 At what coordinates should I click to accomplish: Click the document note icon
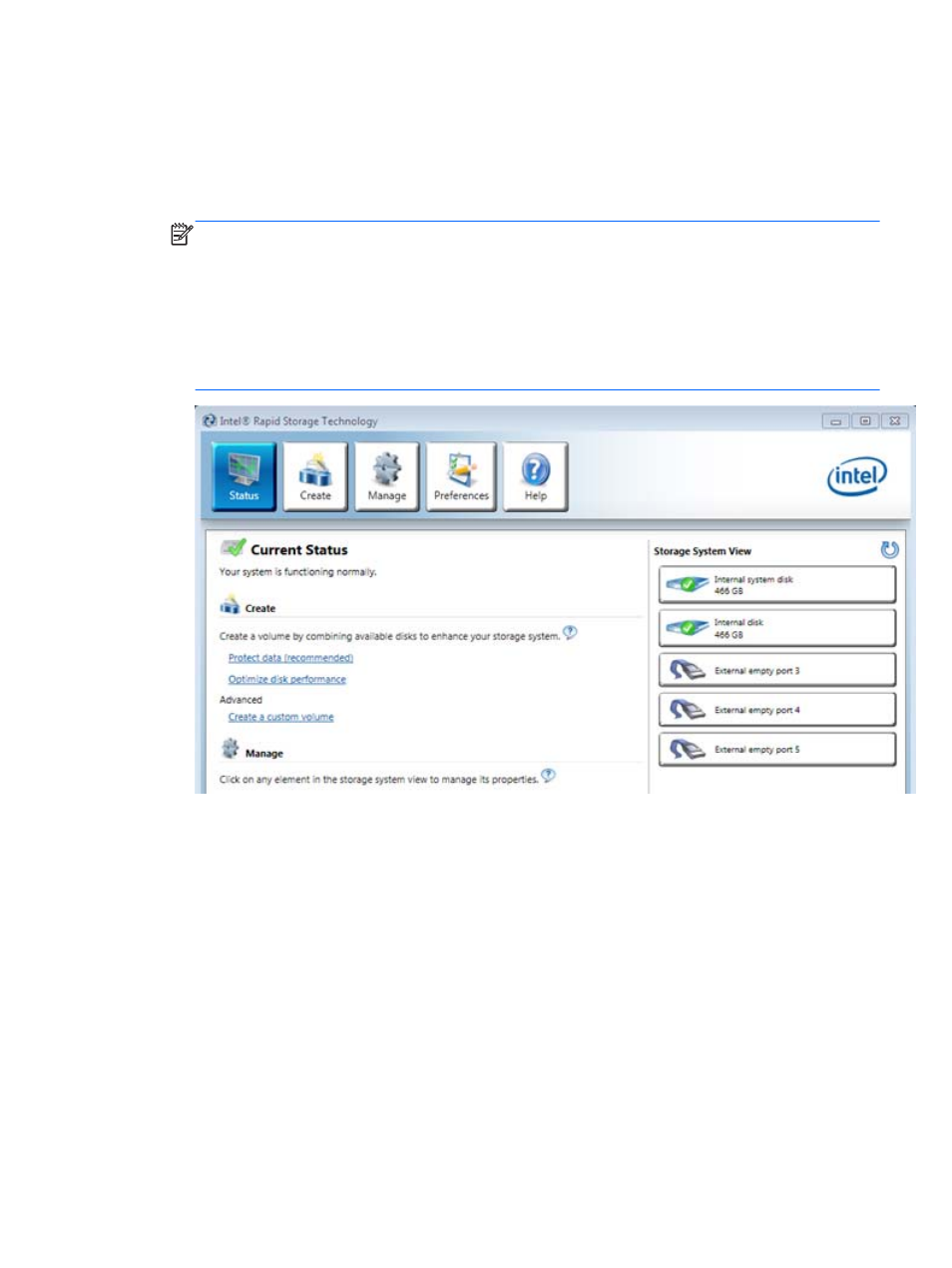(x=182, y=236)
